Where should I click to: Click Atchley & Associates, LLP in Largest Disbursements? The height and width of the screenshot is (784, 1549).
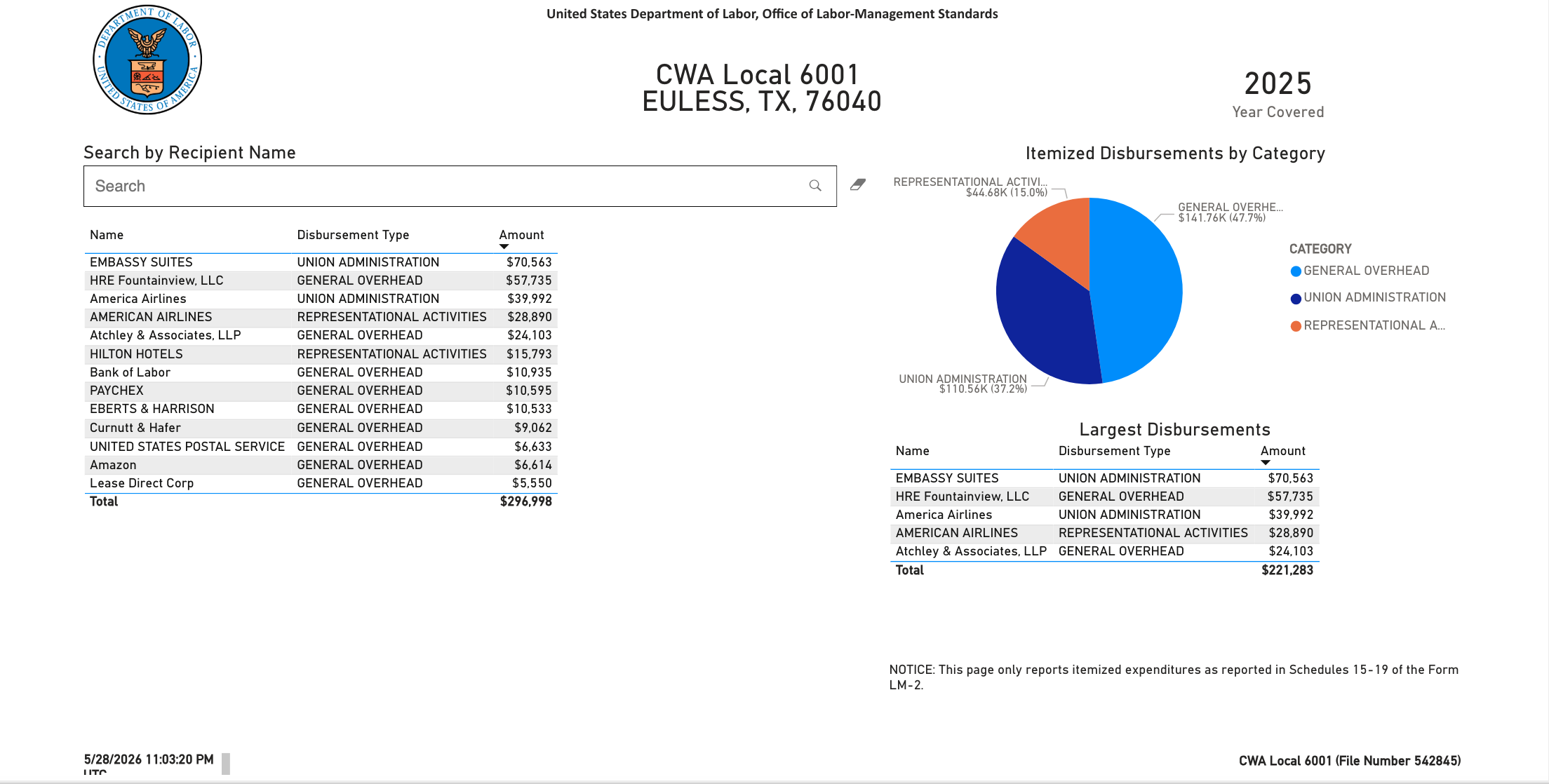971,551
